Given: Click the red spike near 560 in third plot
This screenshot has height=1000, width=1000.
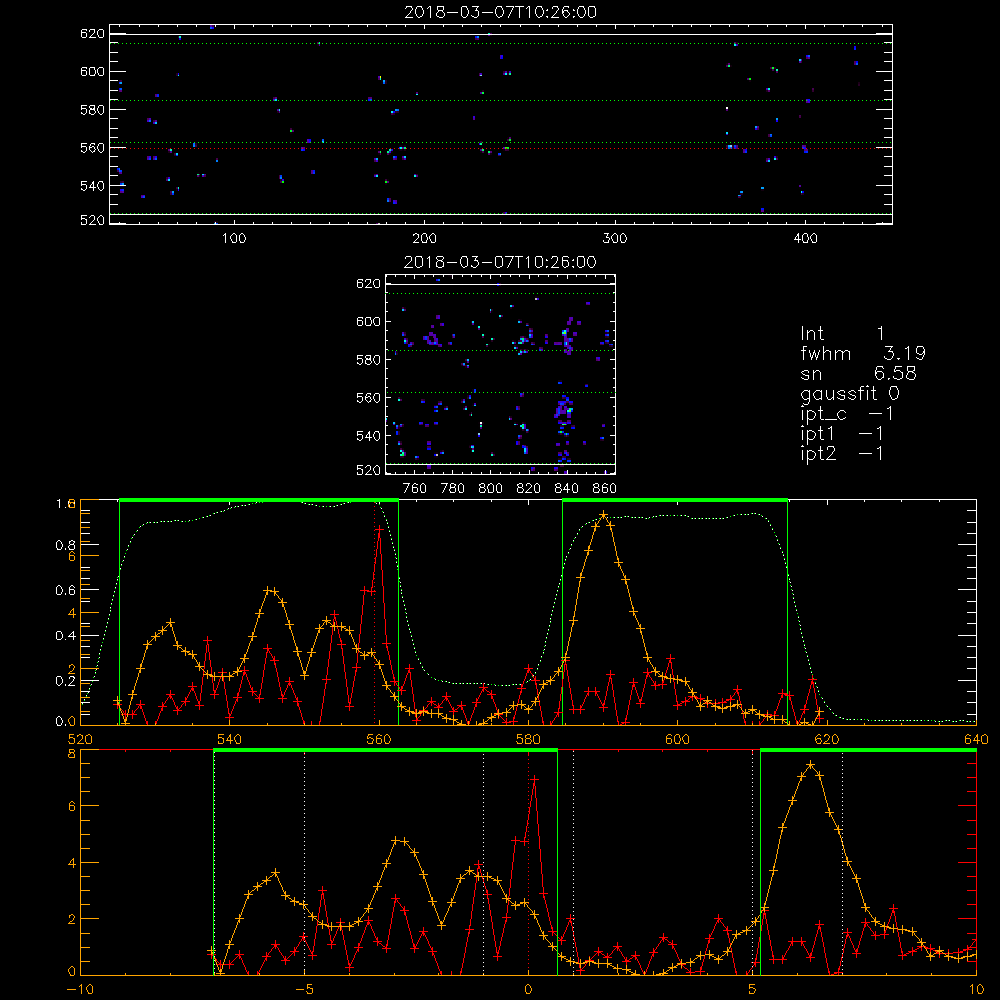Looking at the screenshot, I should click(x=379, y=529).
